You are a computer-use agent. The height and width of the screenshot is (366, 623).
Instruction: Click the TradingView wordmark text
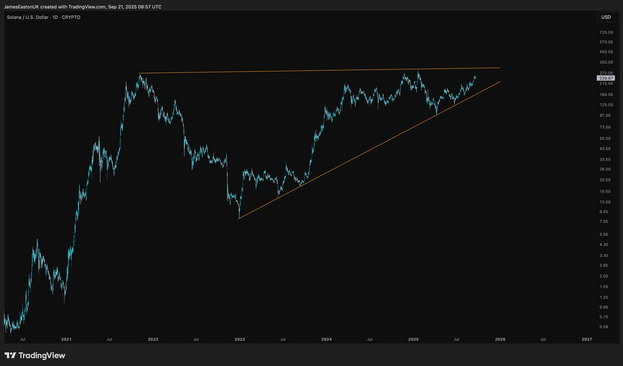[x=42, y=355]
